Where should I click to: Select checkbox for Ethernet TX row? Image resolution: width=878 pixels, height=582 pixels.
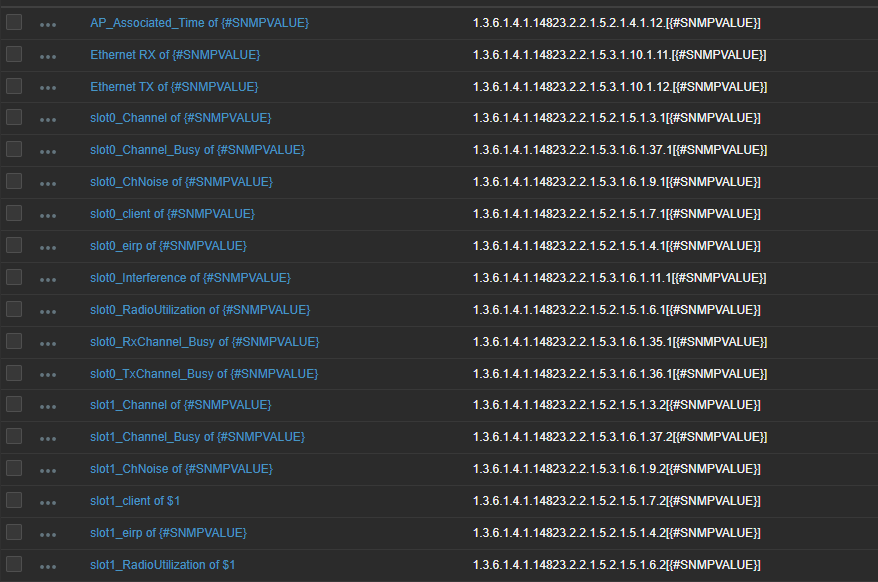14,86
